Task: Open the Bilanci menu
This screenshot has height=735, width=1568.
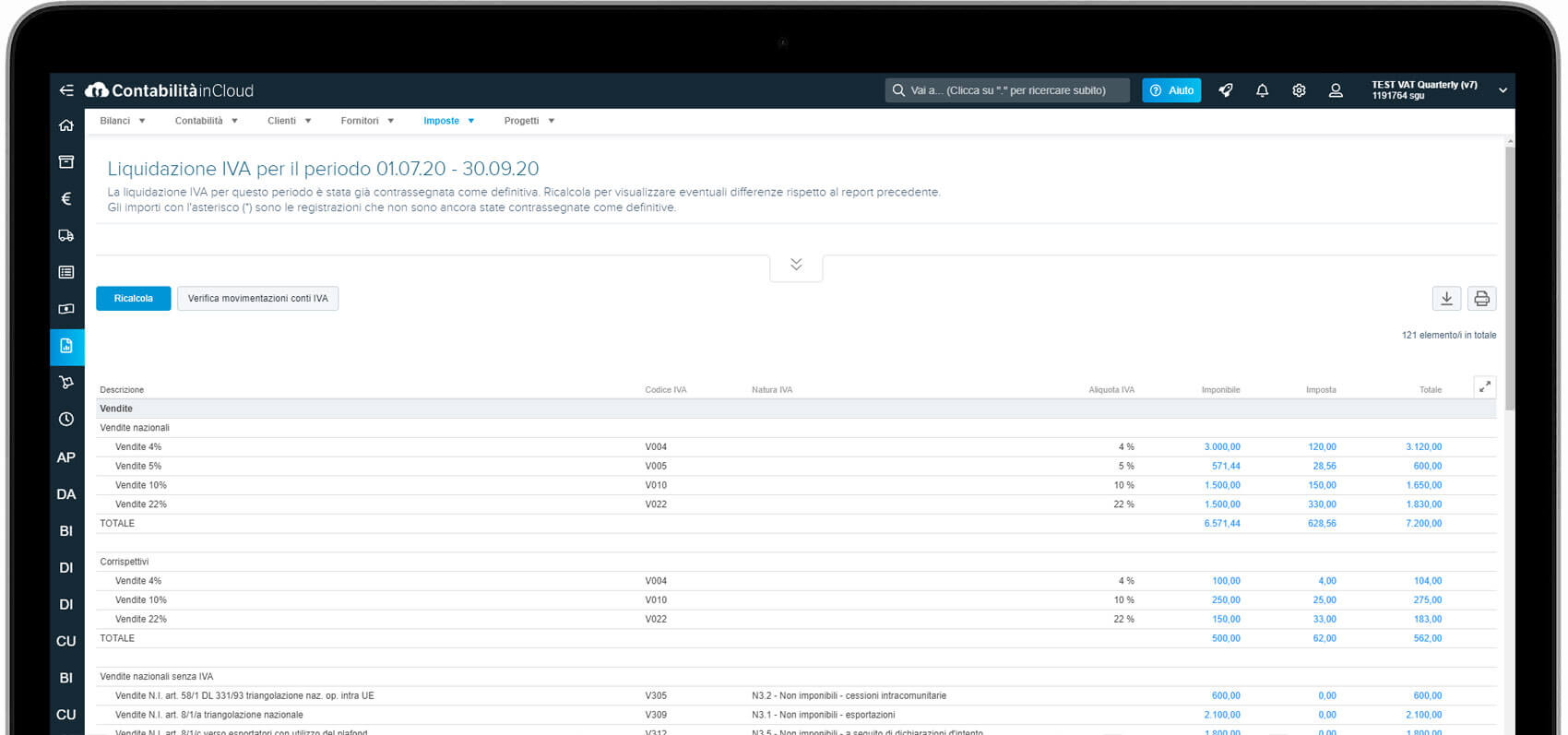Action: point(123,121)
